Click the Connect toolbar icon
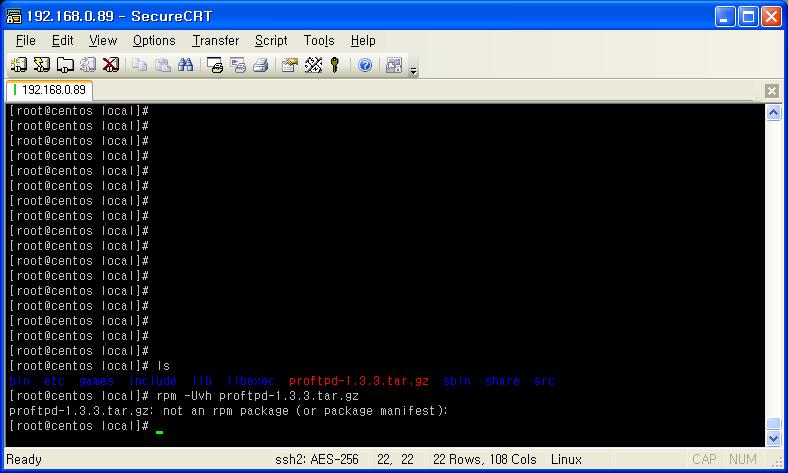 coord(19,65)
